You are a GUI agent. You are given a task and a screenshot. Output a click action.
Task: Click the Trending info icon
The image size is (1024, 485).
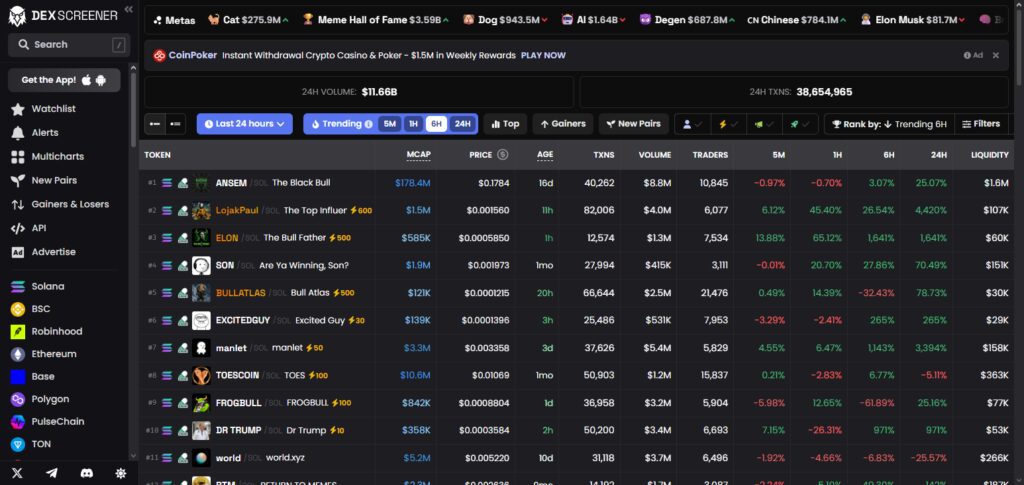pyautogui.click(x=368, y=124)
